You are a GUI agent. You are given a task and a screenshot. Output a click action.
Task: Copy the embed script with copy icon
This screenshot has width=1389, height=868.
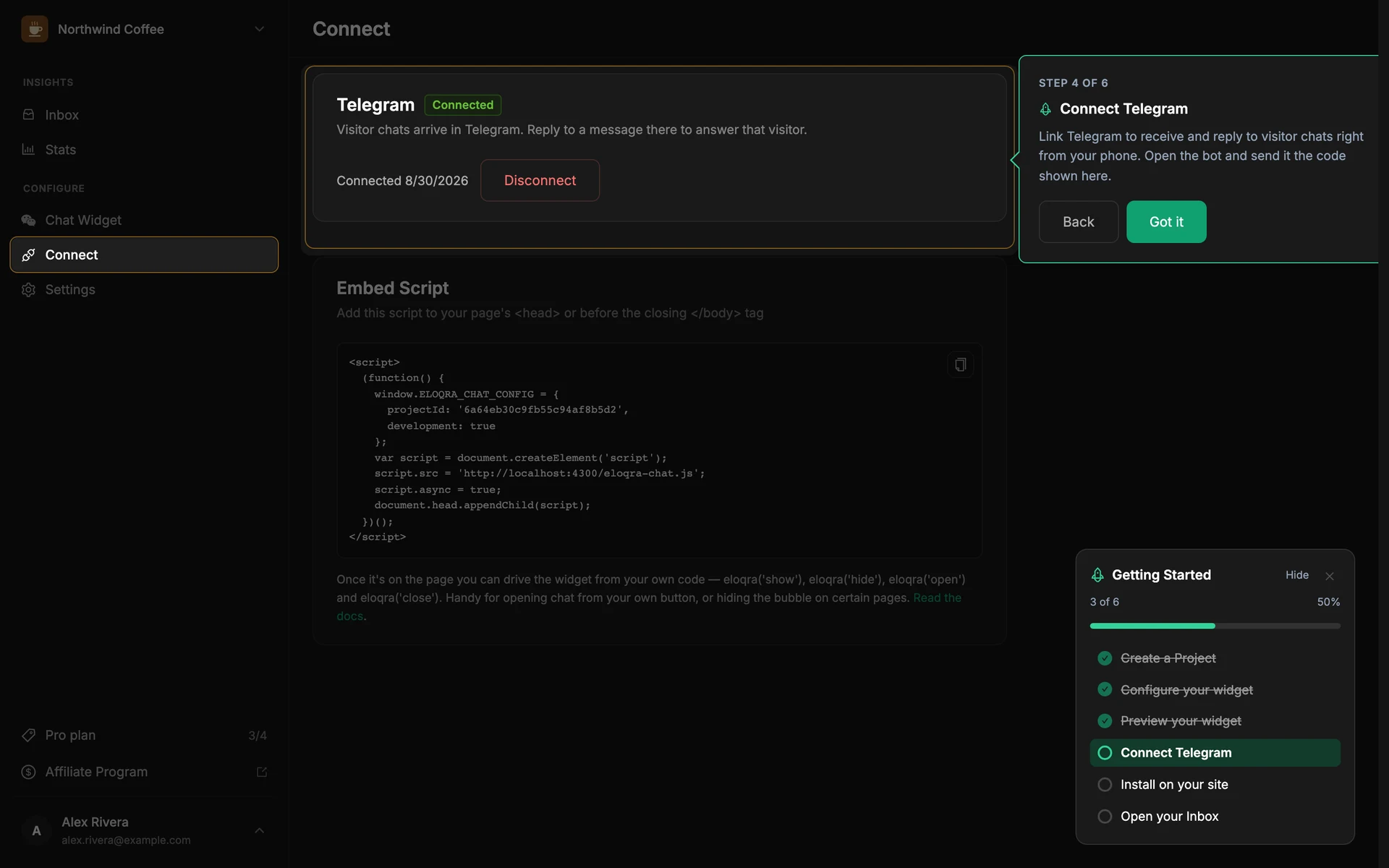960,365
